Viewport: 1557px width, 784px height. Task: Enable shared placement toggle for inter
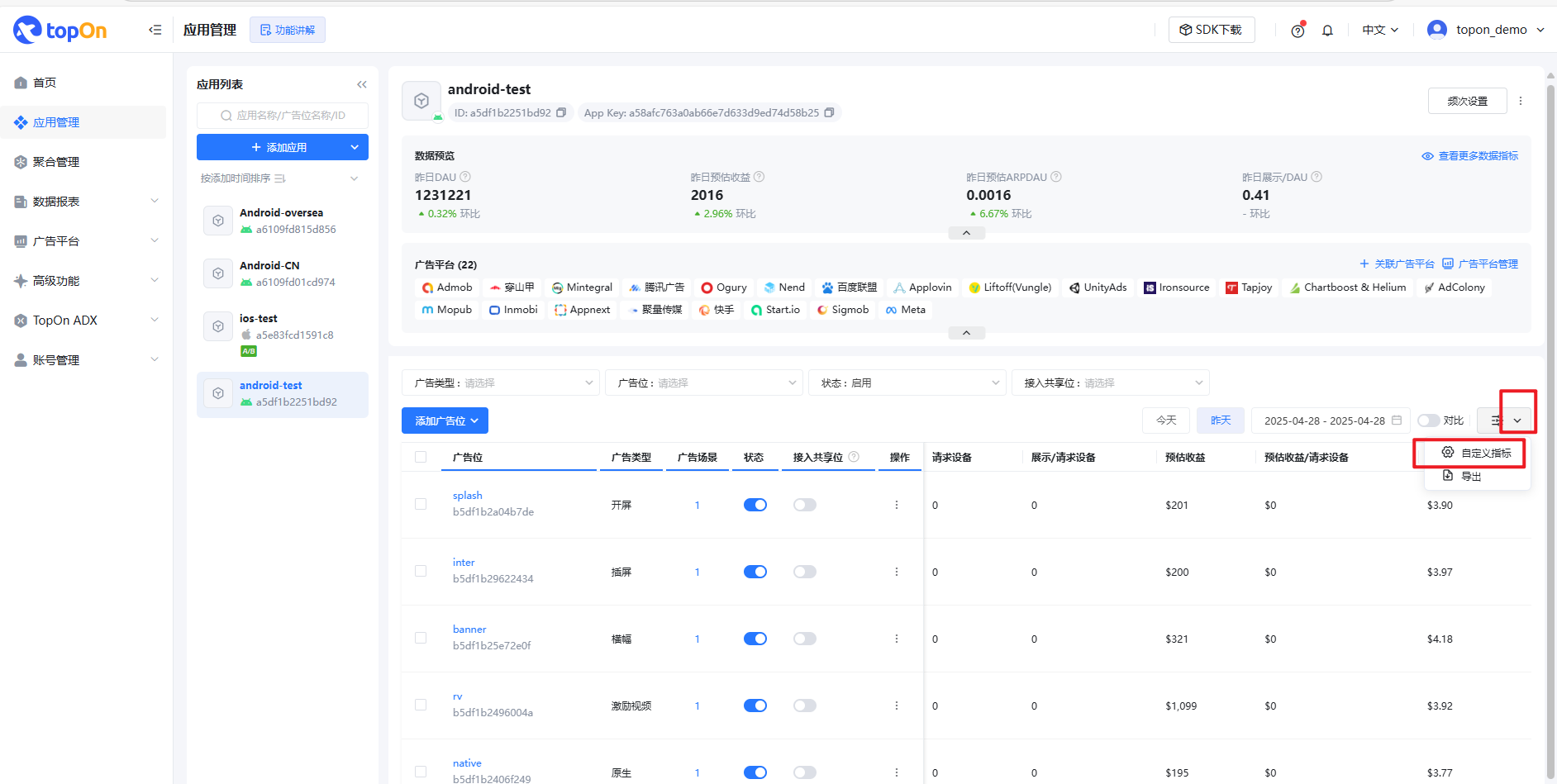[x=804, y=572]
